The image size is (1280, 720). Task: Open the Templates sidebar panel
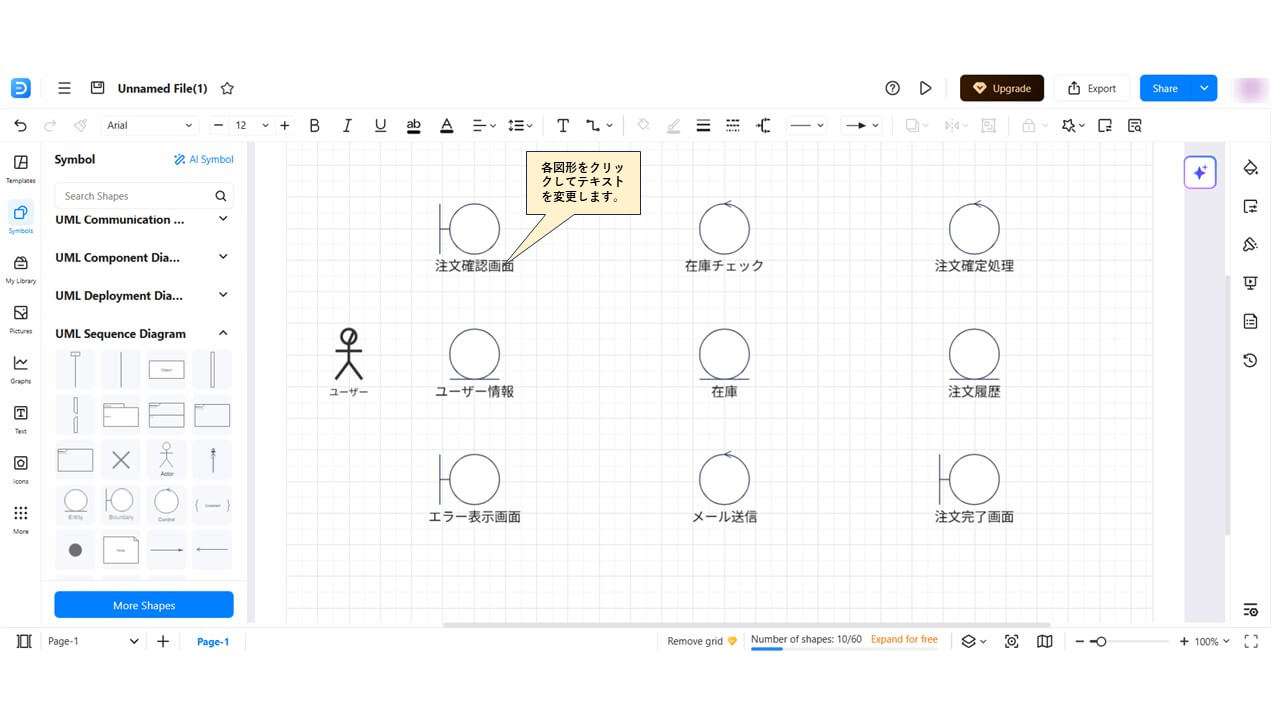(20, 167)
